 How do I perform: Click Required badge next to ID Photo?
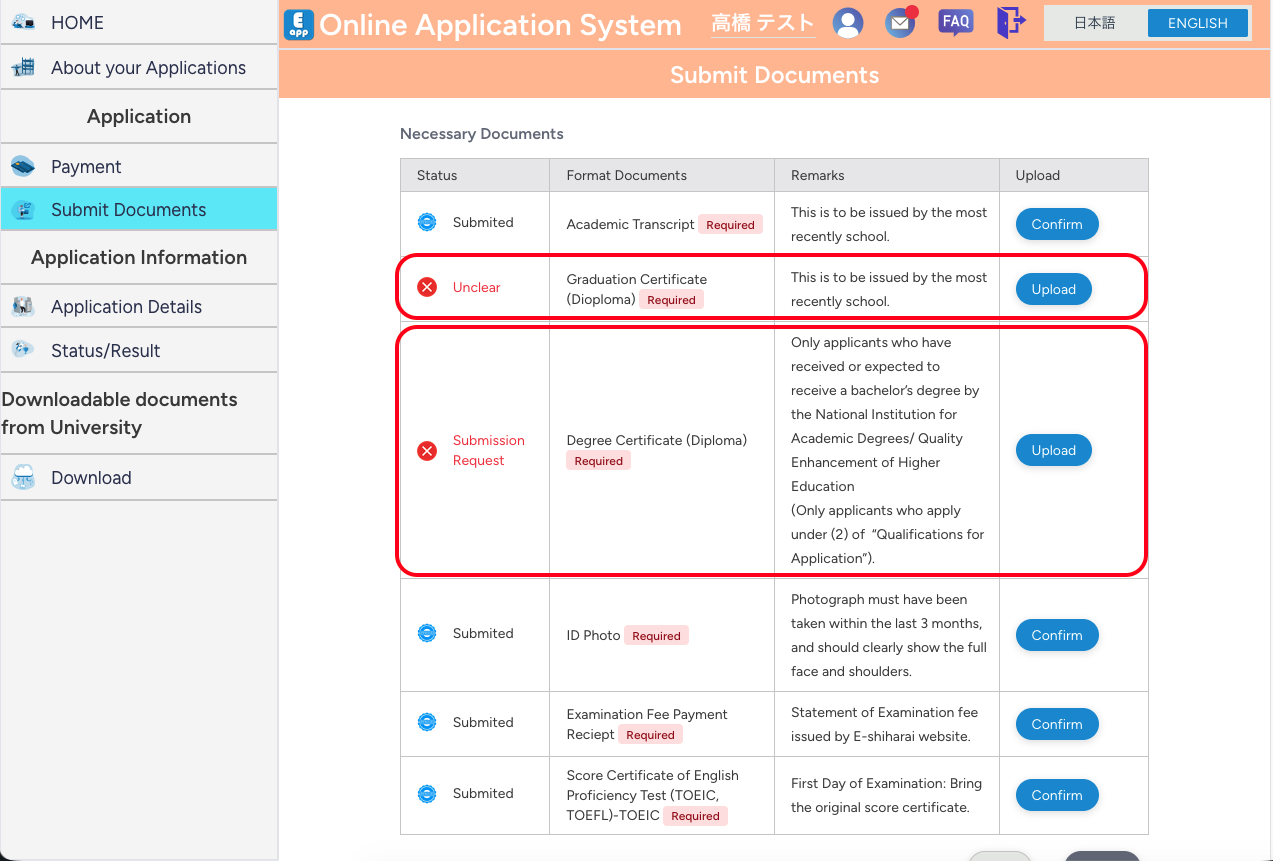coord(656,635)
